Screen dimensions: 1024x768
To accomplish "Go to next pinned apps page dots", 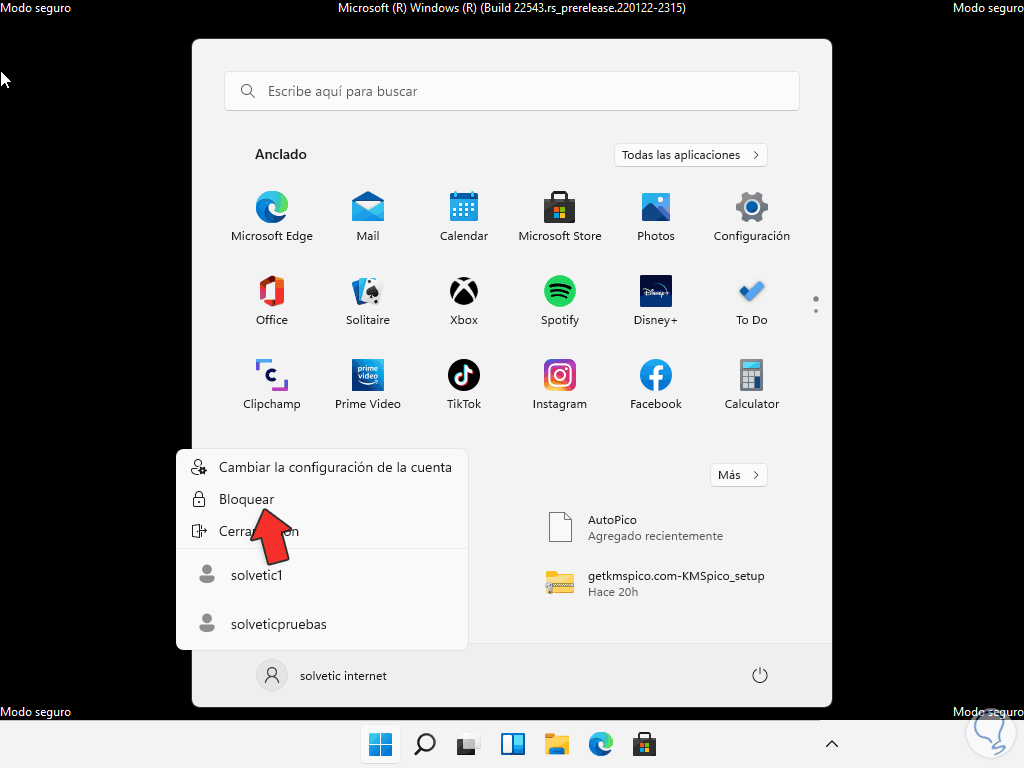I will coord(815,305).
